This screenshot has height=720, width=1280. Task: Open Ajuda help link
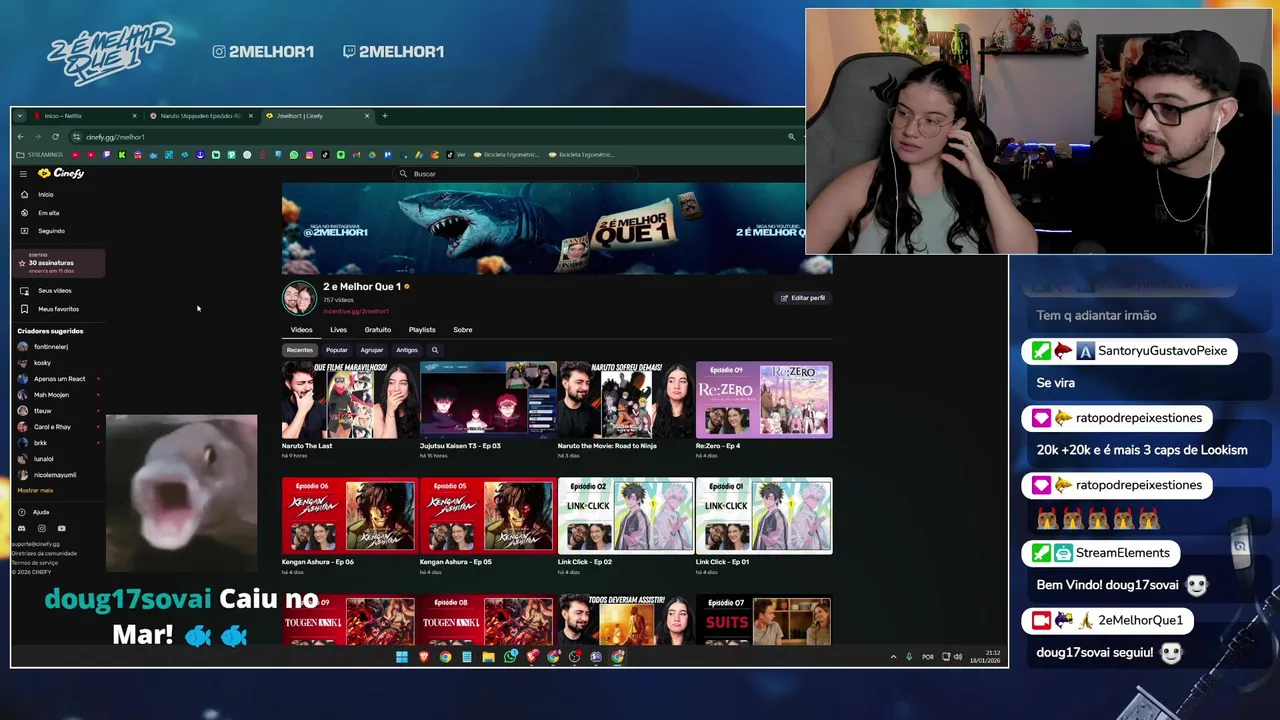coord(40,513)
